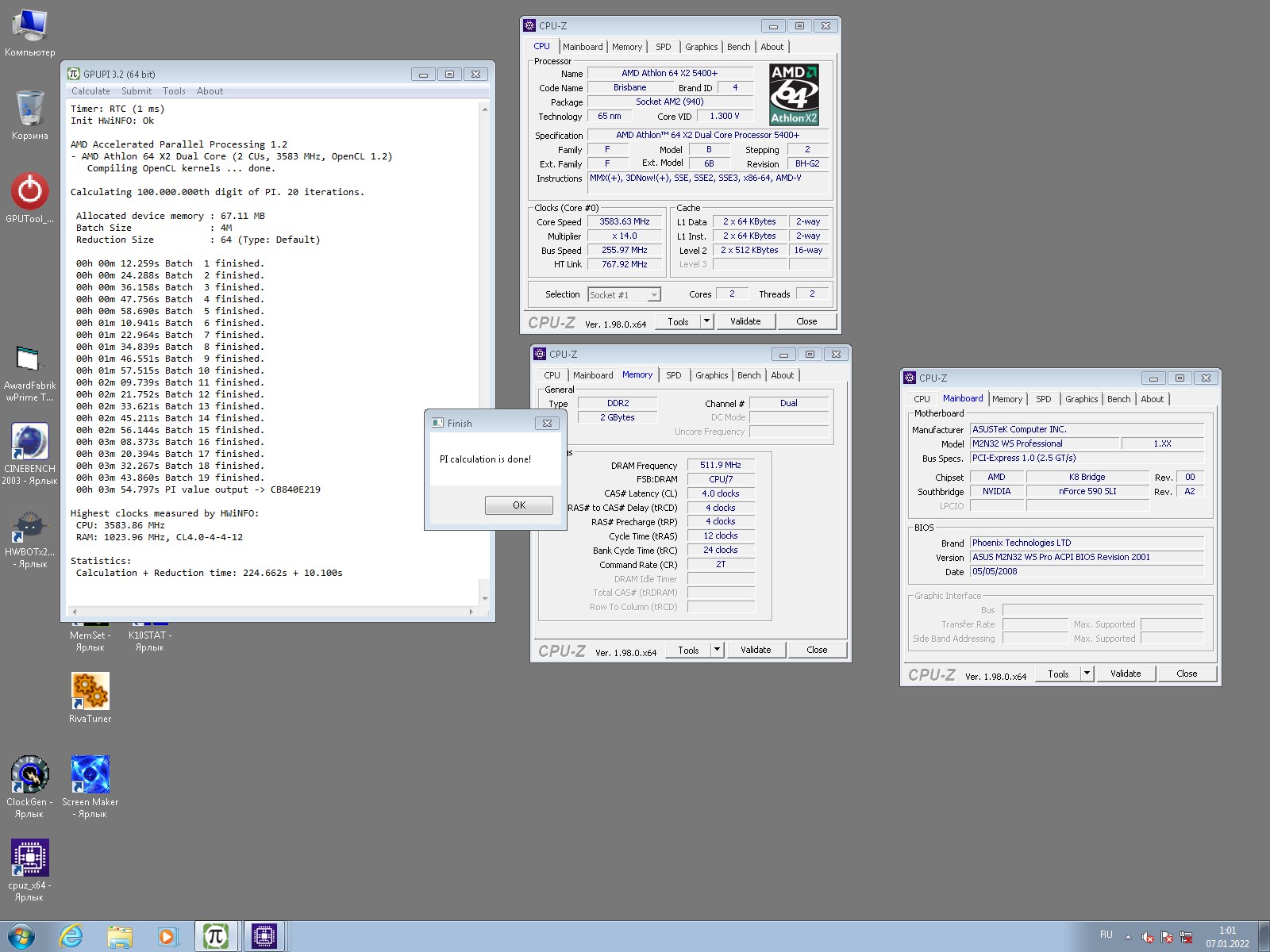The image size is (1270, 952).
Task: Click the RU language indicator
Action: (x=1106, y=935)
